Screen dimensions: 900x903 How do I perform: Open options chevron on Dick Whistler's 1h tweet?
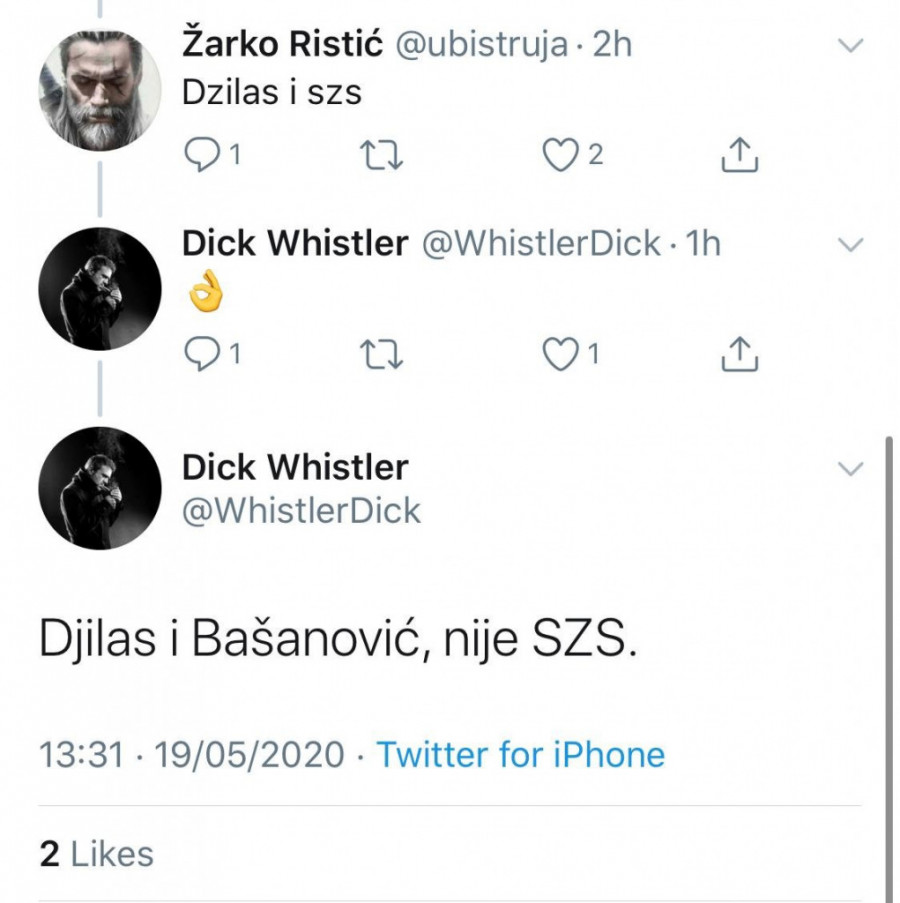click(x=850, y=245)
